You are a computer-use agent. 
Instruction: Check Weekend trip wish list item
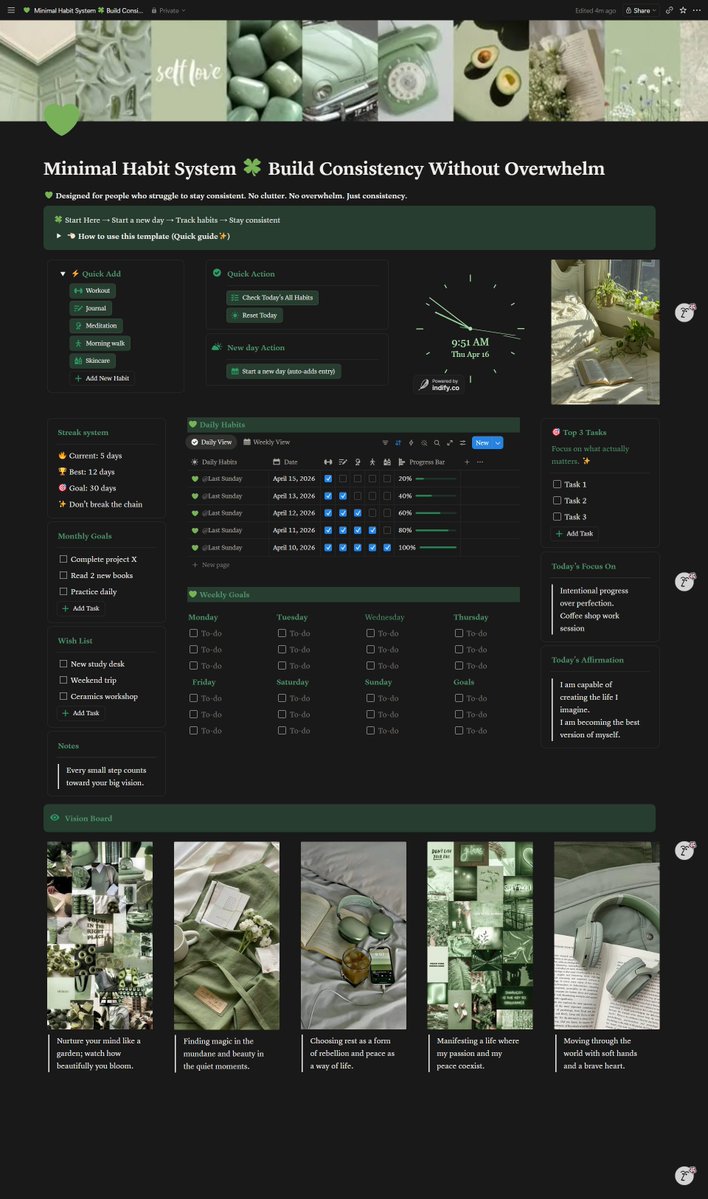[x=63, y=680]
